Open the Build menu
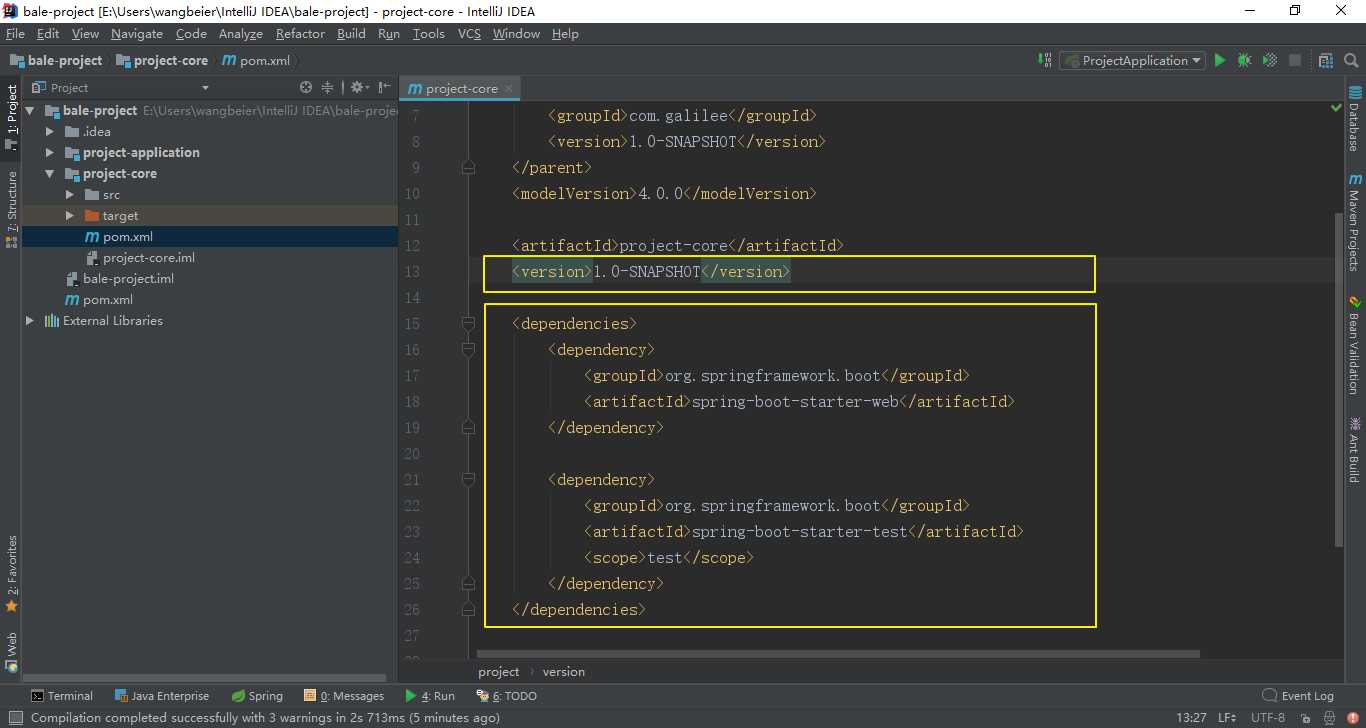This screenshot has height=728, width=1366. point(351,33)
